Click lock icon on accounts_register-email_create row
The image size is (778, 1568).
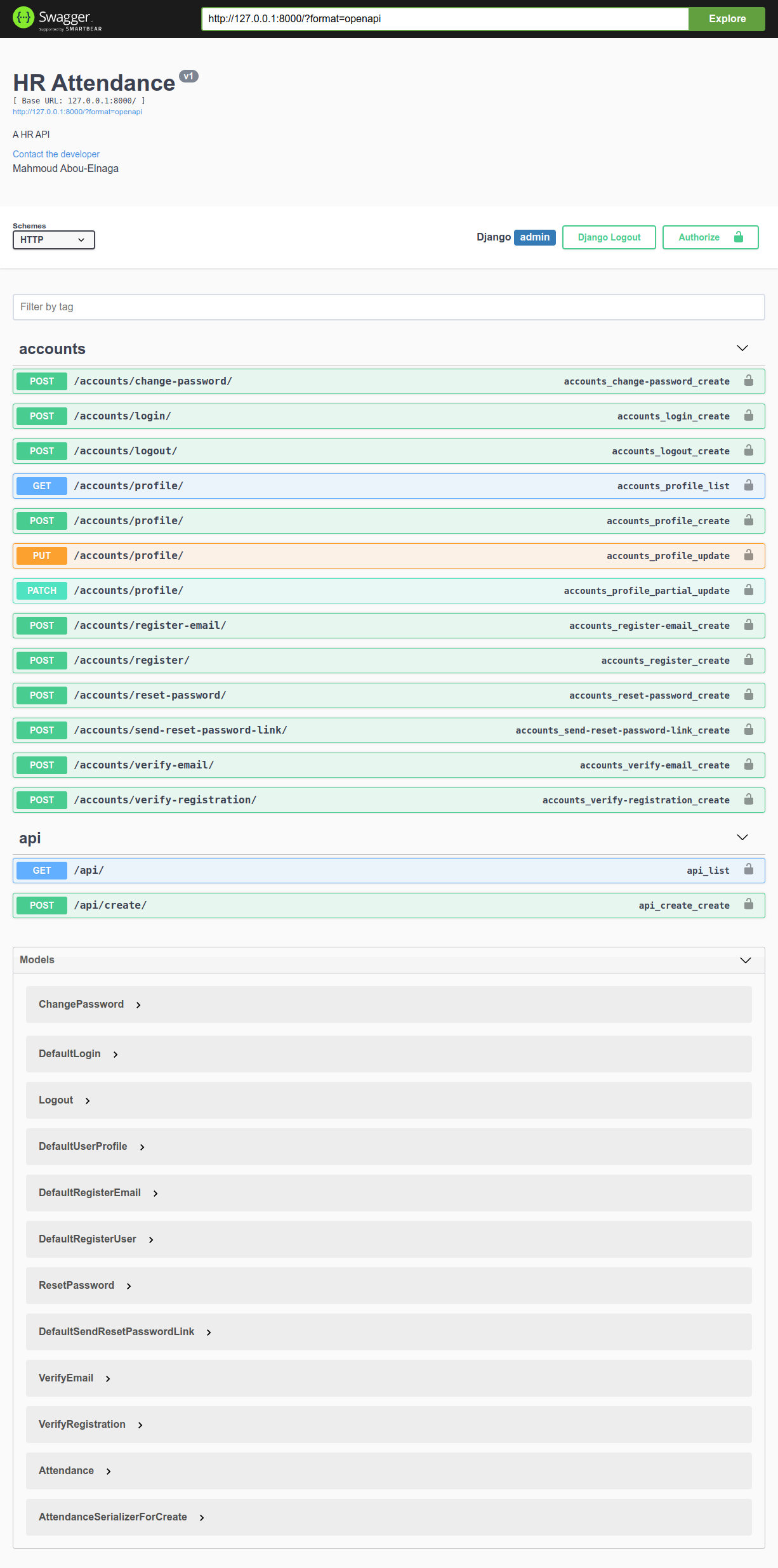click(x=749, y=625)
